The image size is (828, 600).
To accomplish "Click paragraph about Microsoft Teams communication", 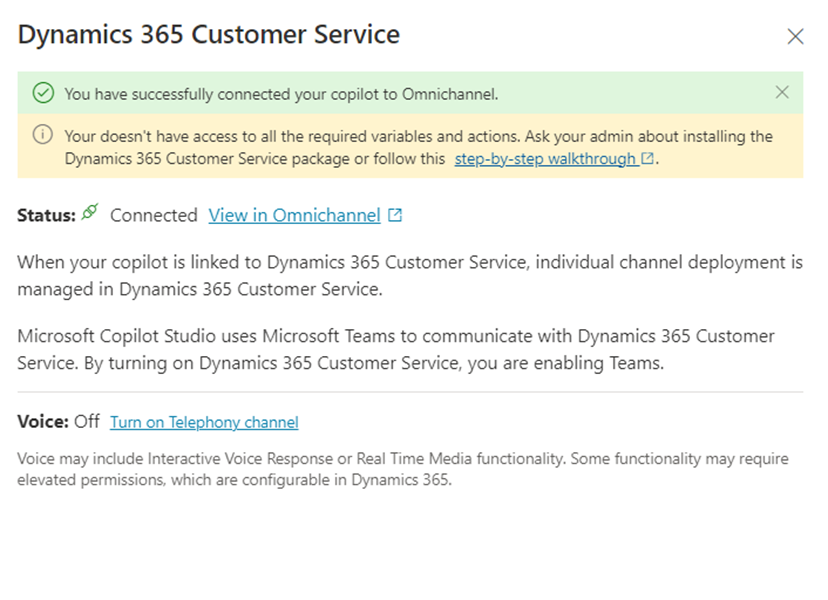I will [x=395, y=349].
